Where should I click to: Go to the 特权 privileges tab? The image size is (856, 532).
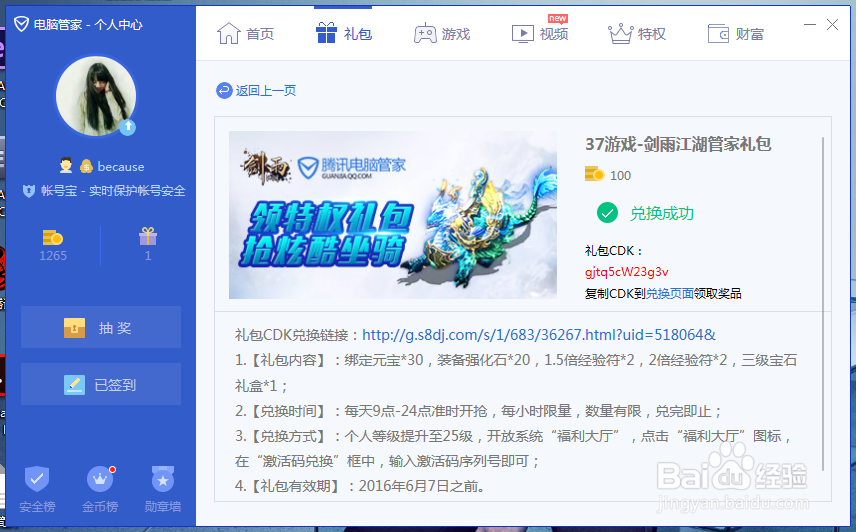637,34
